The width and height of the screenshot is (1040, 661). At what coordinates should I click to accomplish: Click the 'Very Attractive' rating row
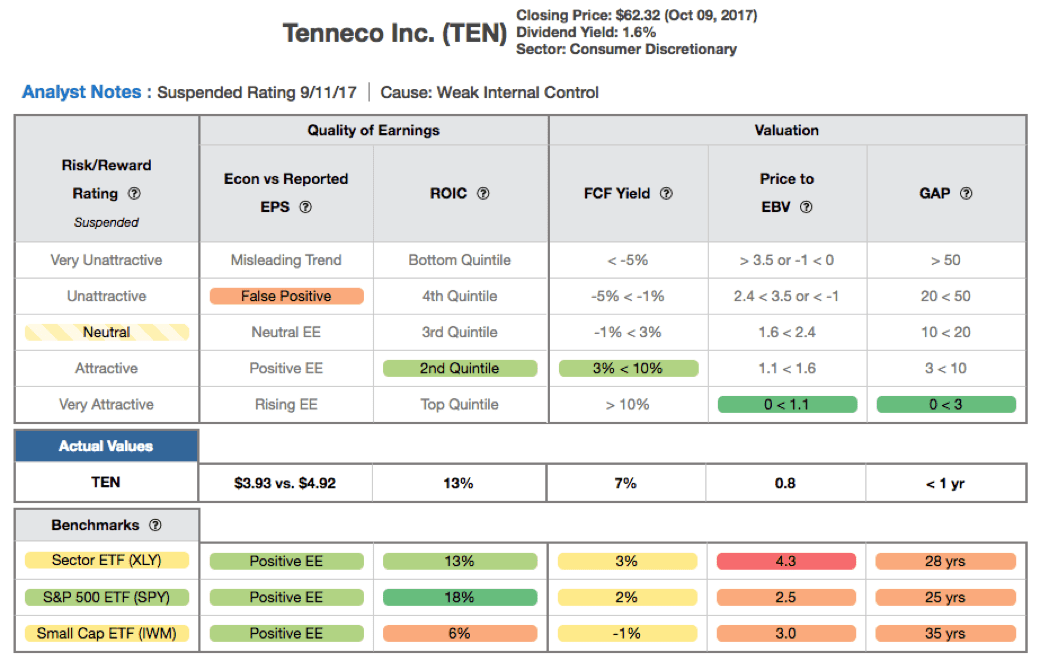106,404
